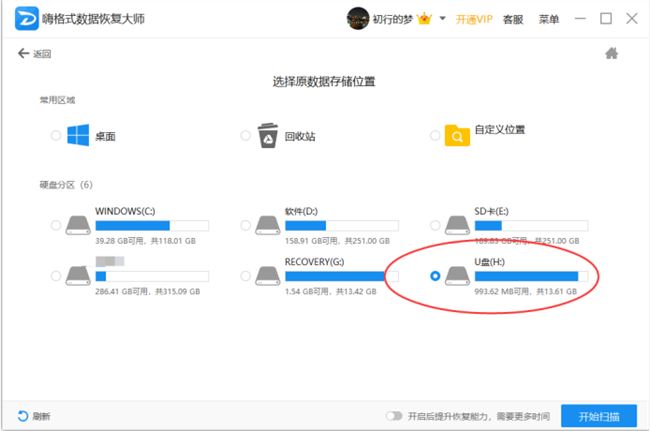Select WINDOWS(C:) radio button
The image size is (650, 431).
(x=56, y=225)
